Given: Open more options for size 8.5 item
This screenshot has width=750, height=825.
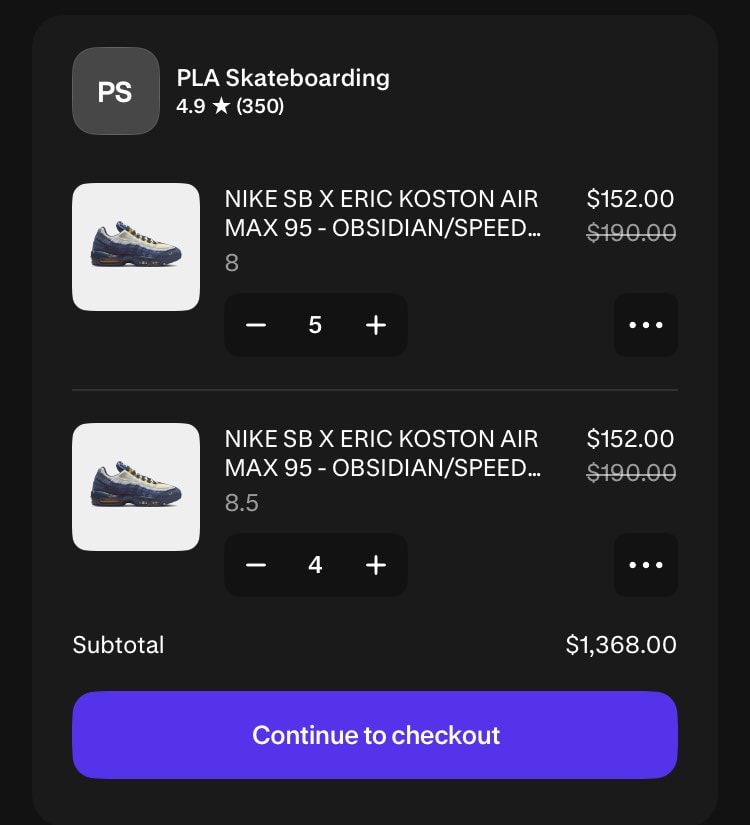Looking at the screenshot, I should click(x=645, y=565).
